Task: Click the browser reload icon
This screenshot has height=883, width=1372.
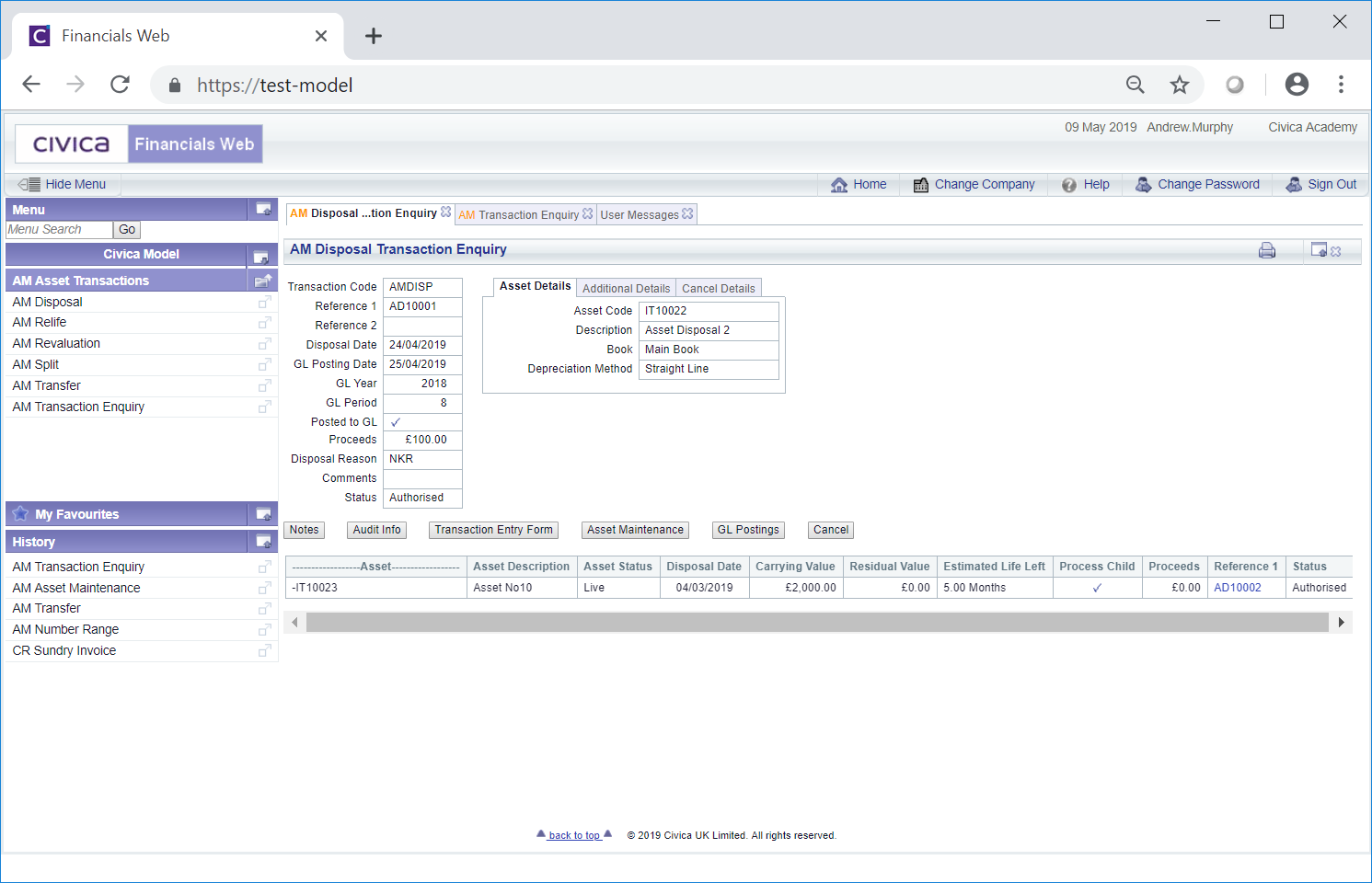Action: 120,85
